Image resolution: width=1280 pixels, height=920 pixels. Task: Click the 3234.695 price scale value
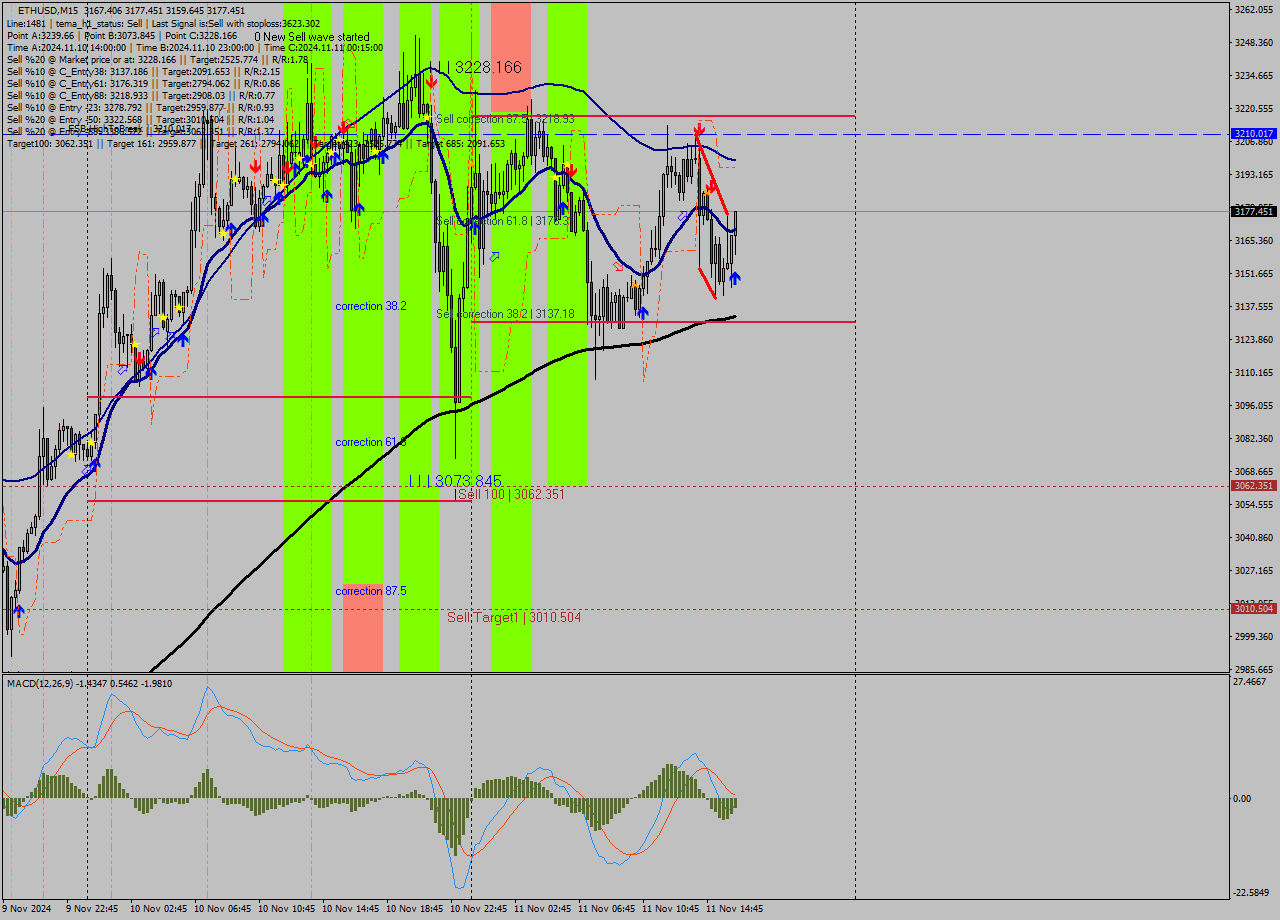1253,75
